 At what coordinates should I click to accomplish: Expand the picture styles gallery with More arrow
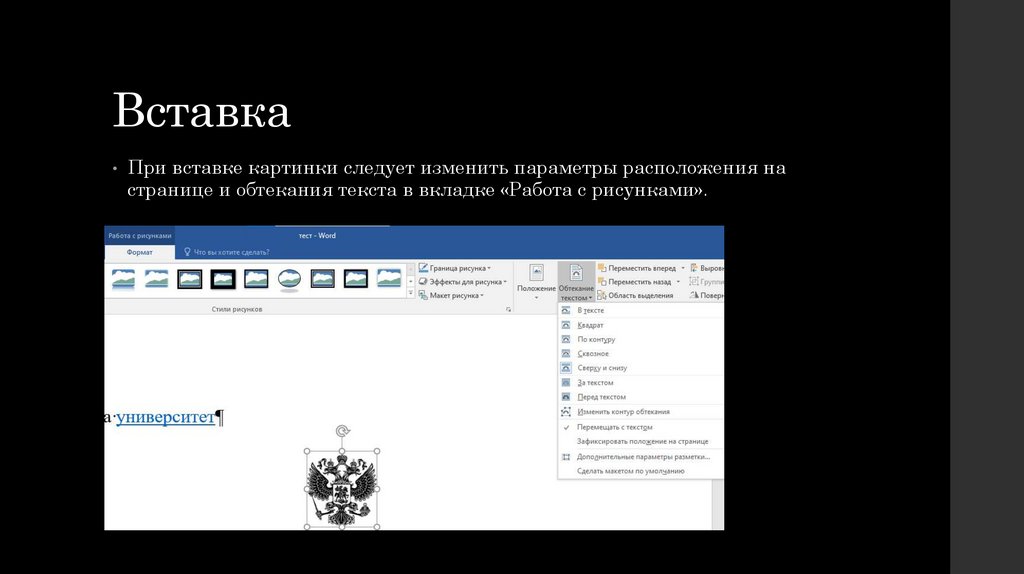(411, 293)
